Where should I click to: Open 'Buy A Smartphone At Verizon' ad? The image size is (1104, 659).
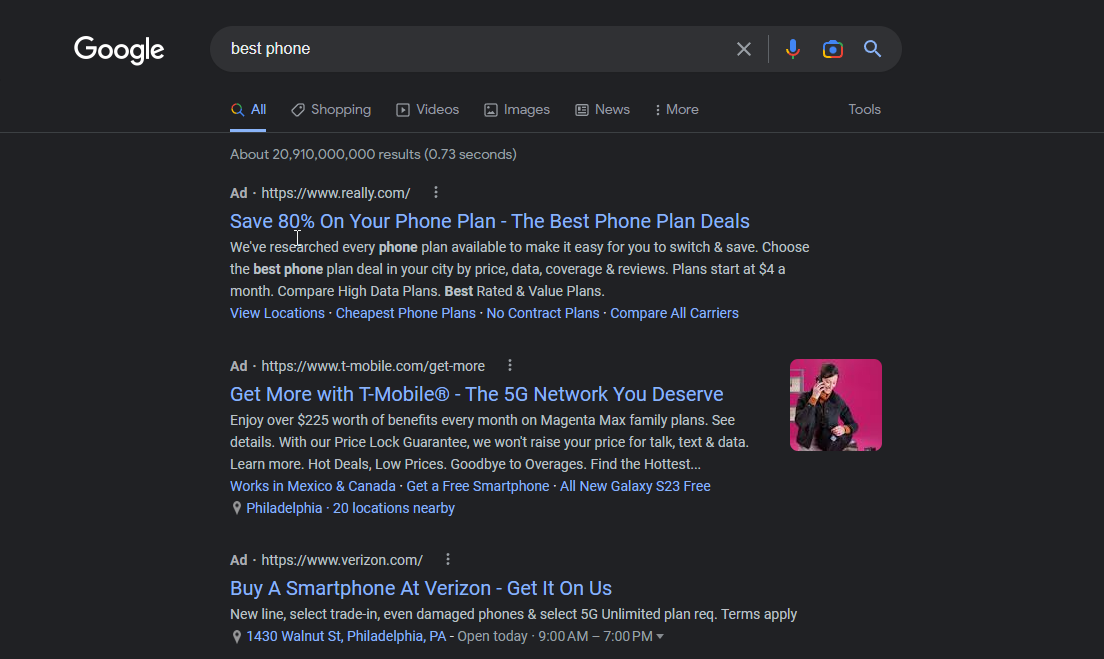pyautogui.click(x=421, y=588)
